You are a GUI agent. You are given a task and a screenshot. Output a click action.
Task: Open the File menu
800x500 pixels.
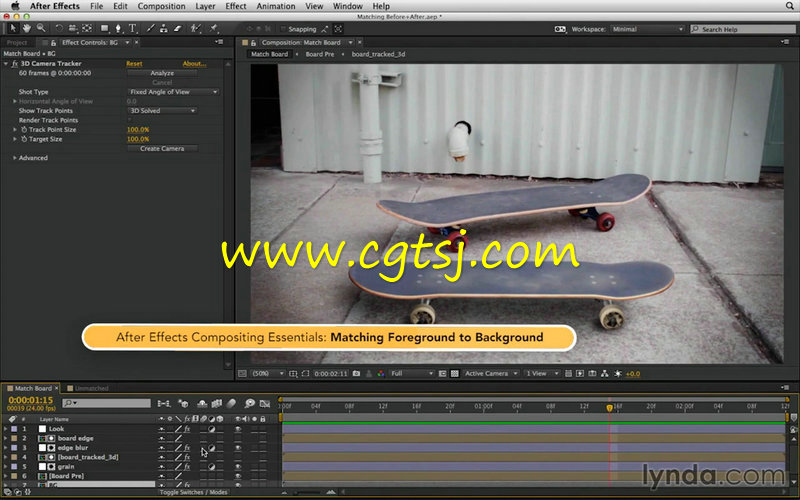tap(96, 6)
